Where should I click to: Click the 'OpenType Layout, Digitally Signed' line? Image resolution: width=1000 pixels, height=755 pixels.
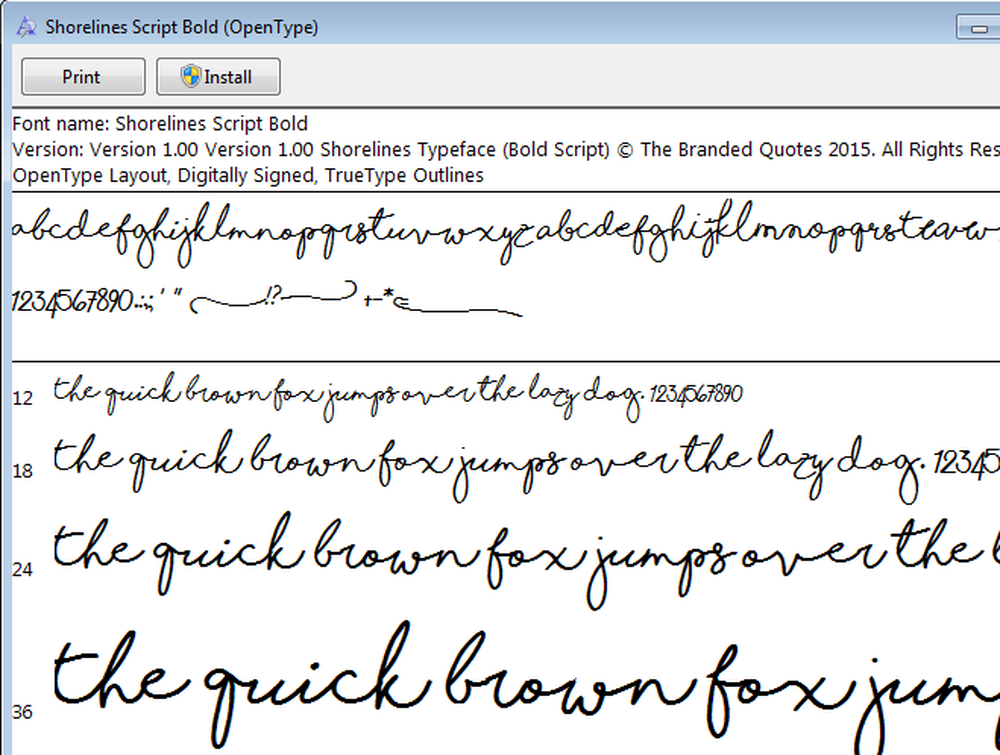tap(248, 175)
